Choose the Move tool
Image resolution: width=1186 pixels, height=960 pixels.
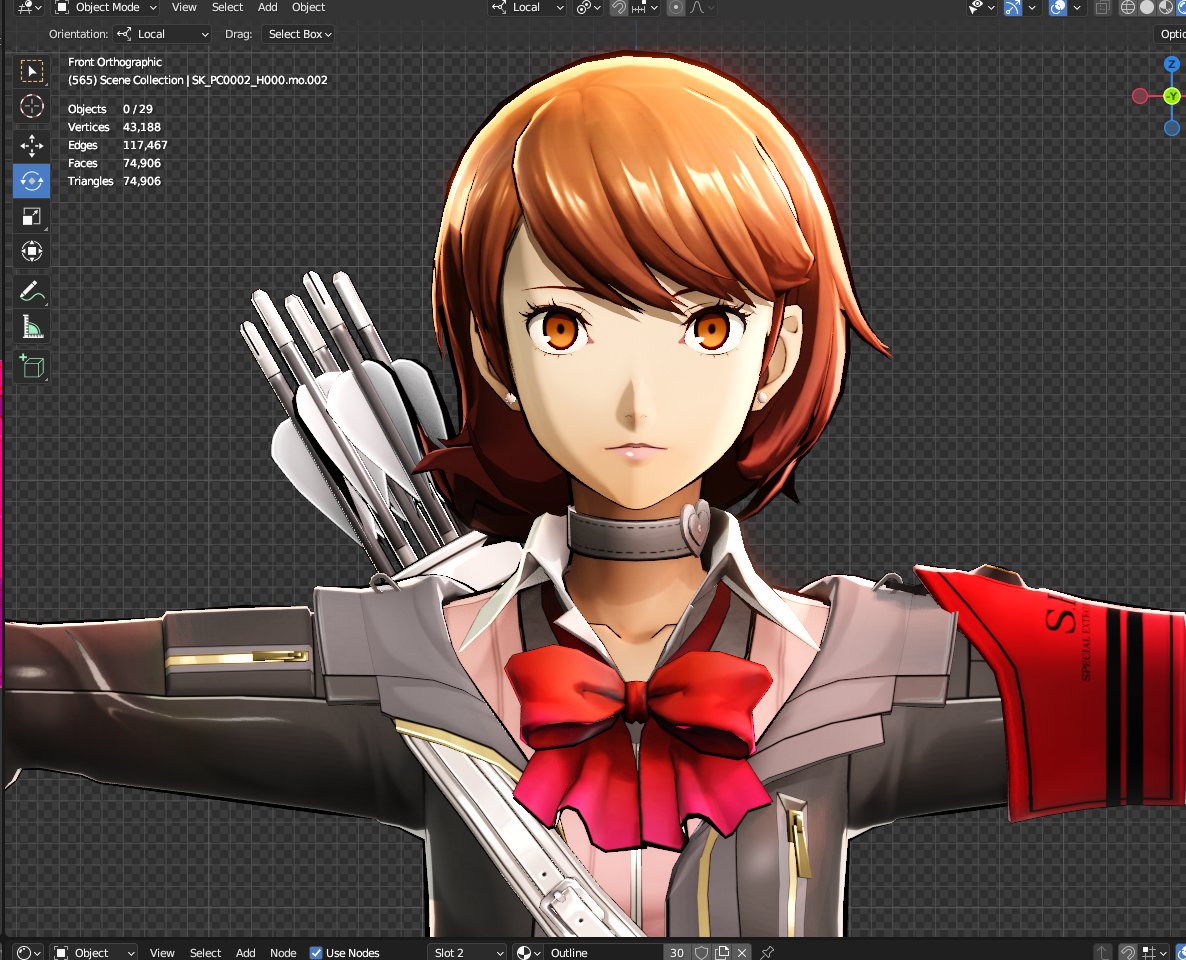(x=31, y=145)
